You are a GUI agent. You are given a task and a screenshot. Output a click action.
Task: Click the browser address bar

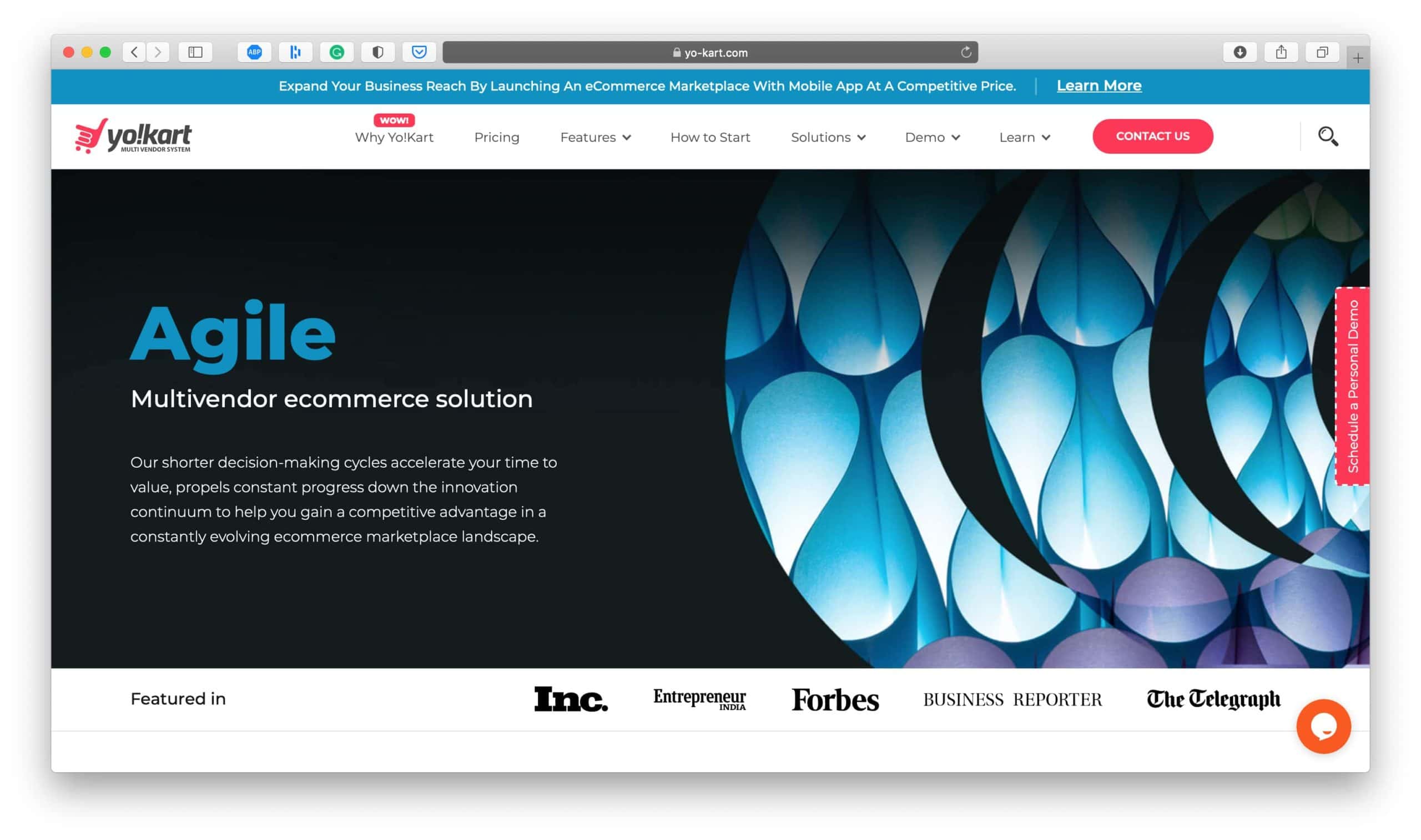711,52
